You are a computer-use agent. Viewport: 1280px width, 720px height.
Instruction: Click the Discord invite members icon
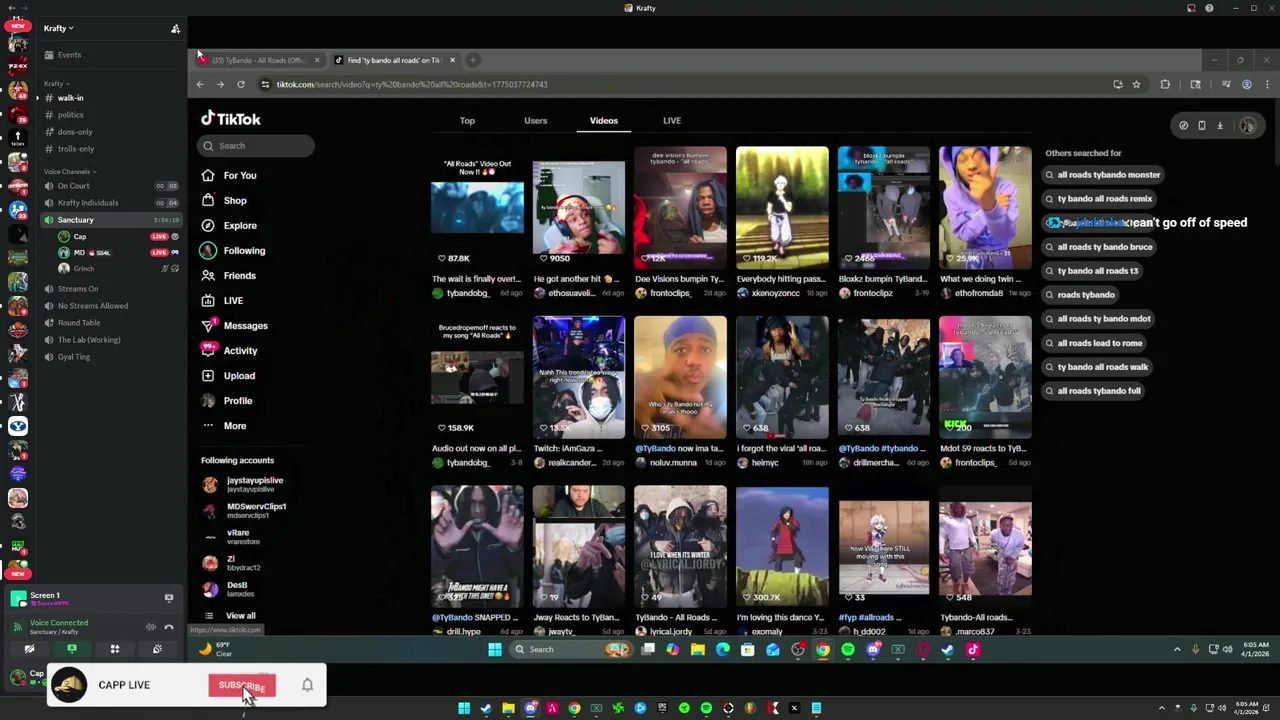click(175, 28)
